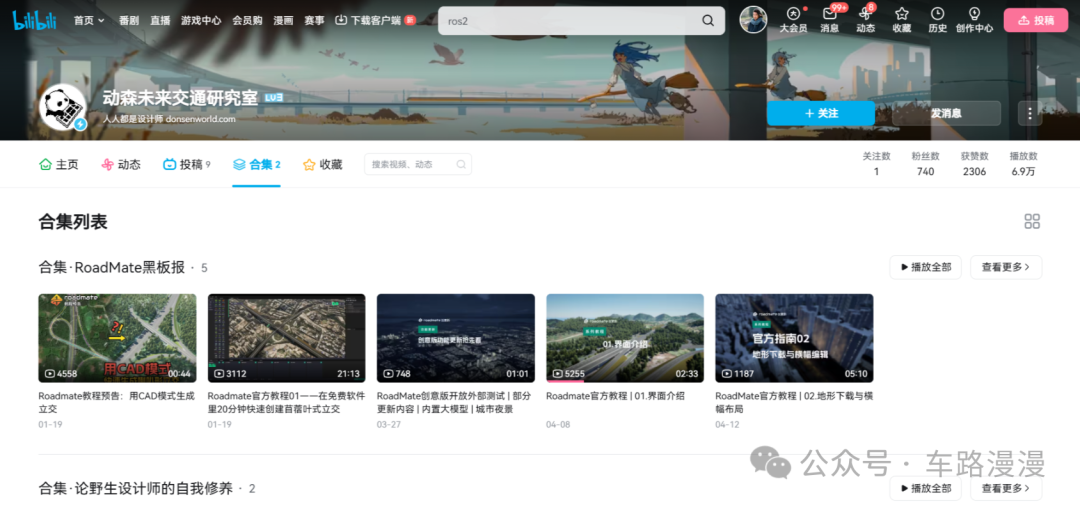
Task: Click 播放全部 for 论野生设计师的自我修养
Action: click(x=925, y=488)
